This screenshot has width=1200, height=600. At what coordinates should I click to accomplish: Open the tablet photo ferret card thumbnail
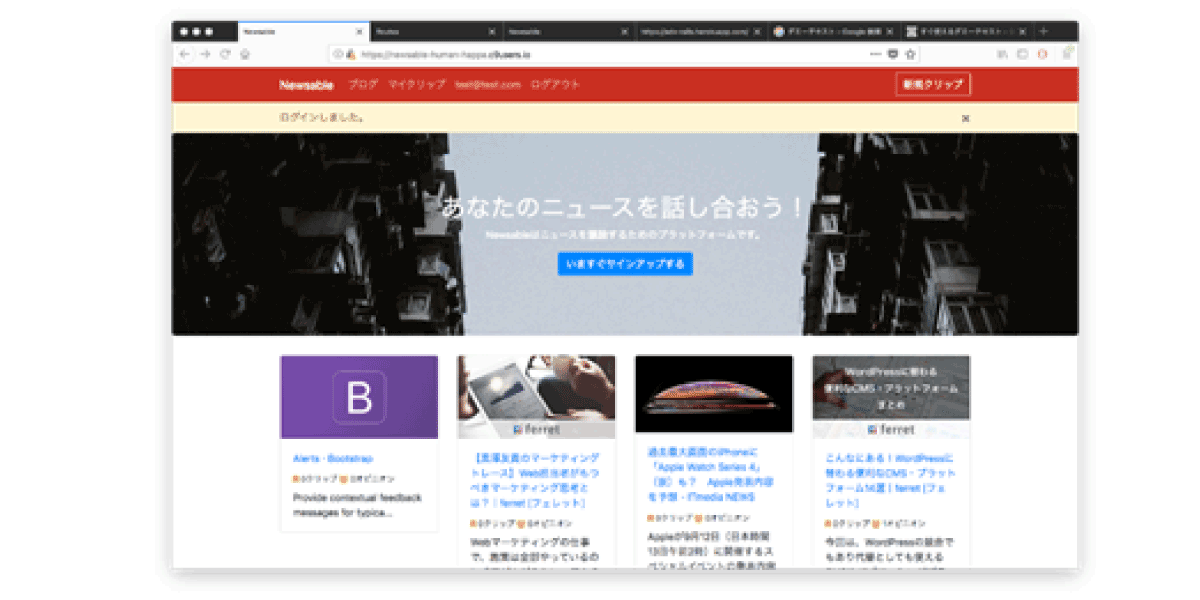(x=537, y=397)
